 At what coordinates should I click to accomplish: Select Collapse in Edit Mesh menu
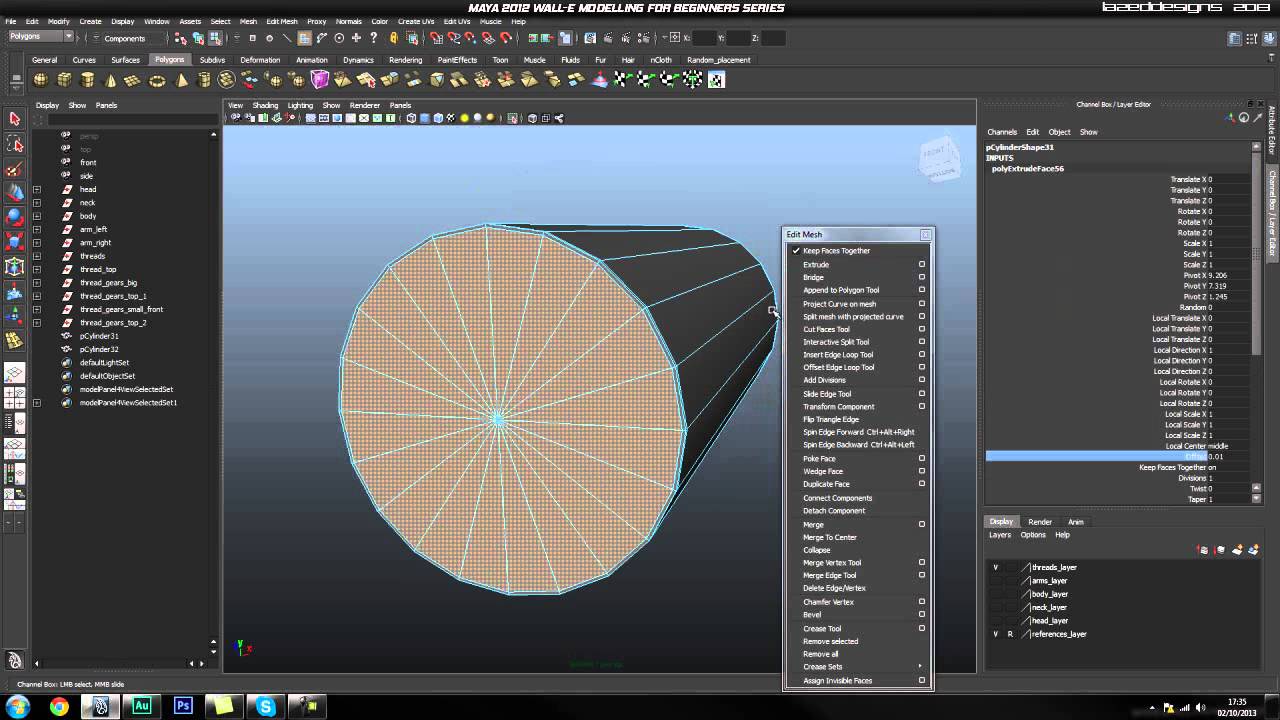(x=817, y=550)
